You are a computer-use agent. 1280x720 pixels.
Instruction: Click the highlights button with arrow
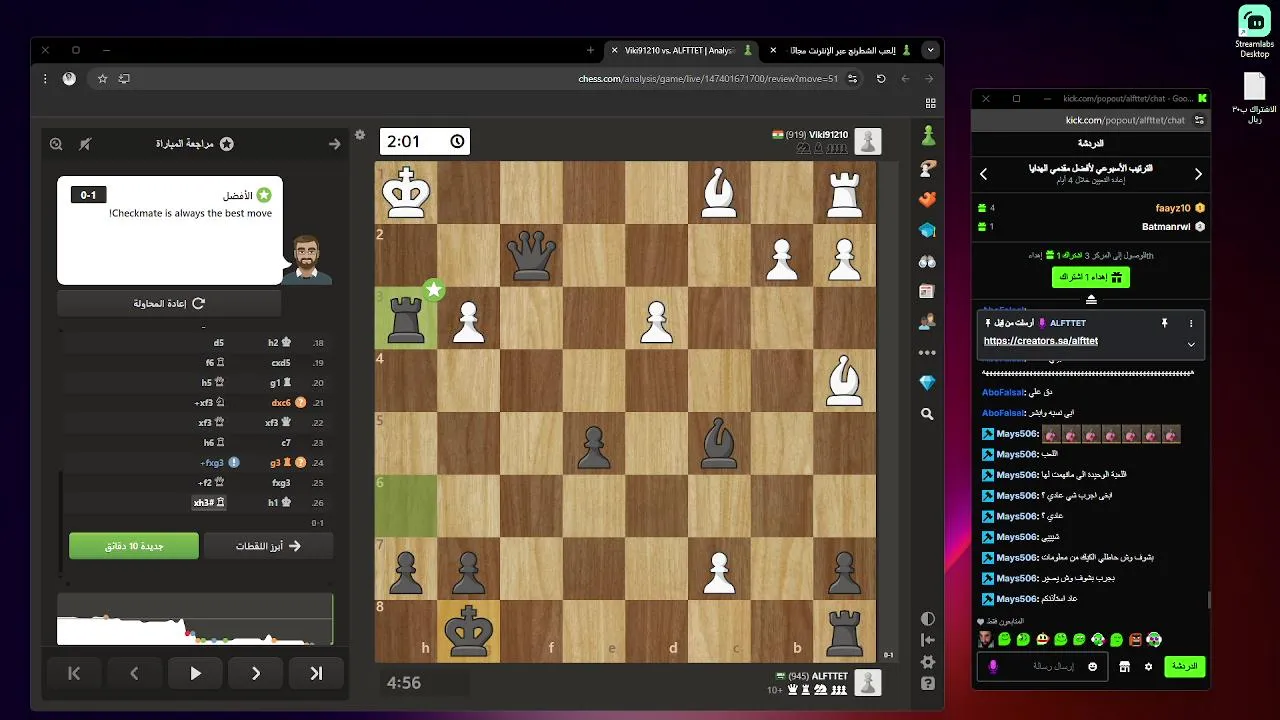[268, 546]
